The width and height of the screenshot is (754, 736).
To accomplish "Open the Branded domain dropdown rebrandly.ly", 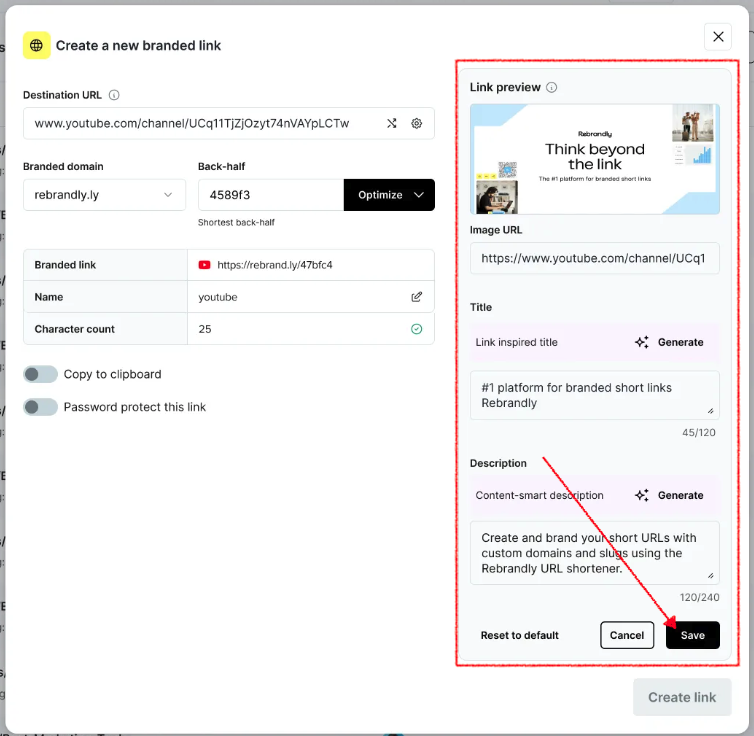I will click(x=104, y=195).
